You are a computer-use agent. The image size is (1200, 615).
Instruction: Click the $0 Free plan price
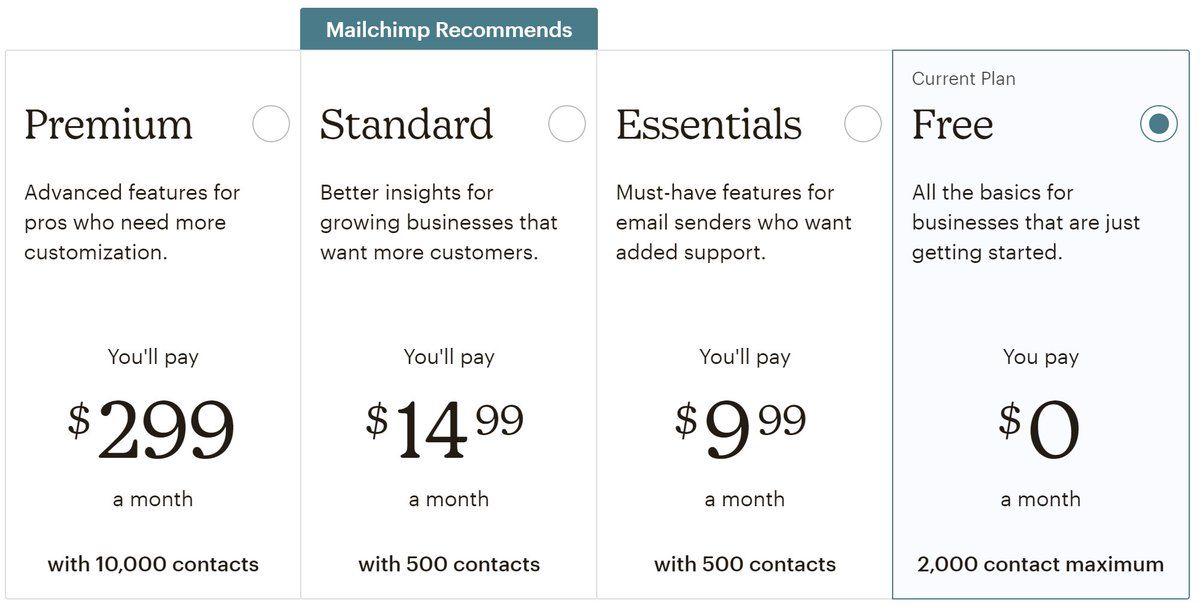1040,431
